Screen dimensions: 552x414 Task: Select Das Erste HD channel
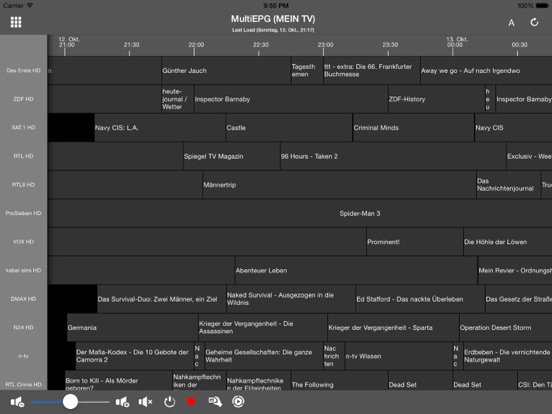[x=24, y=70]
